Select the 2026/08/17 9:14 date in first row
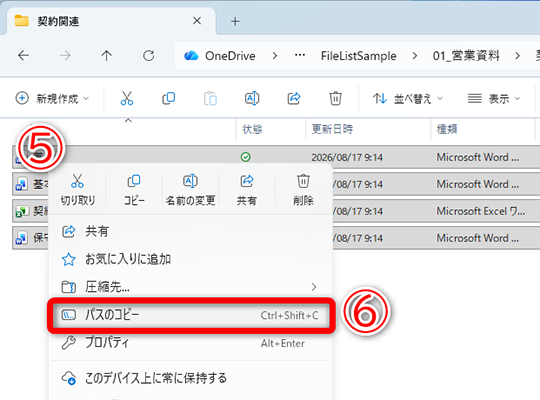This screenshot has width=540, height=400. (x=347, y=157)
